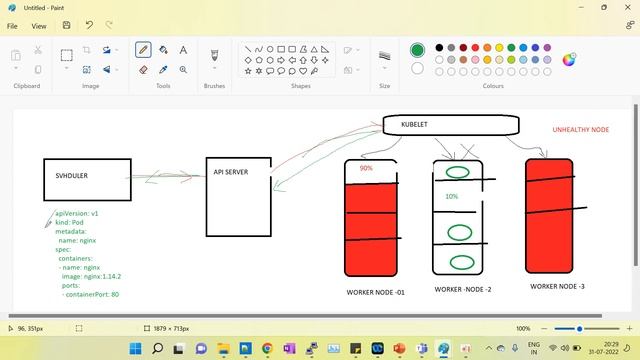This screenshot has width=640, height=360.
Task: Select the Pencil tool
Action: pyautogui.click(x=143, y=50)
